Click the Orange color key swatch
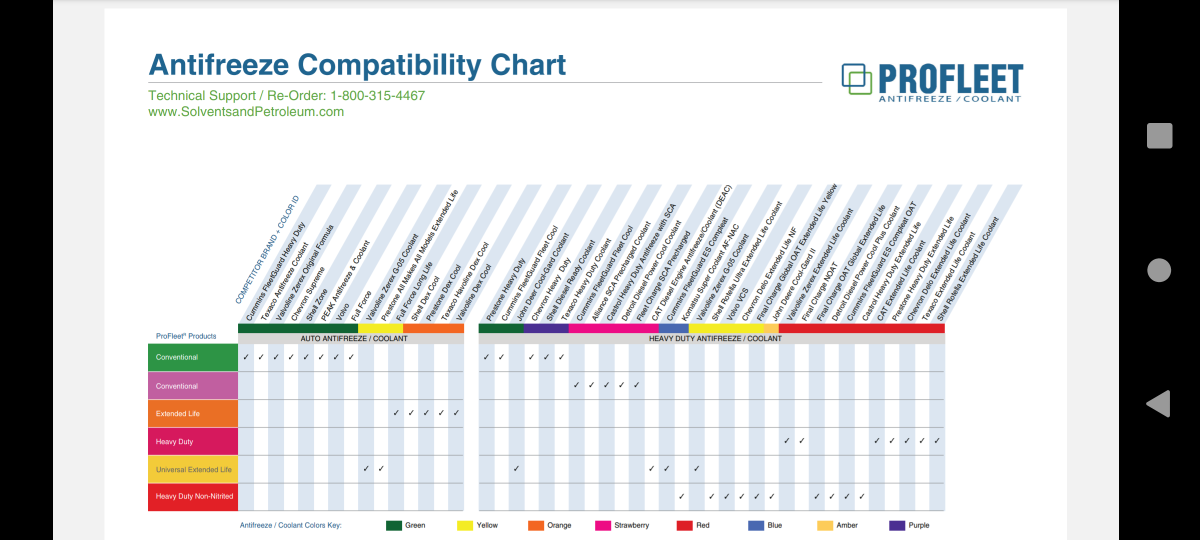Image resolution: width=1200 pixels, height=540 pixels. pos(535,525)
